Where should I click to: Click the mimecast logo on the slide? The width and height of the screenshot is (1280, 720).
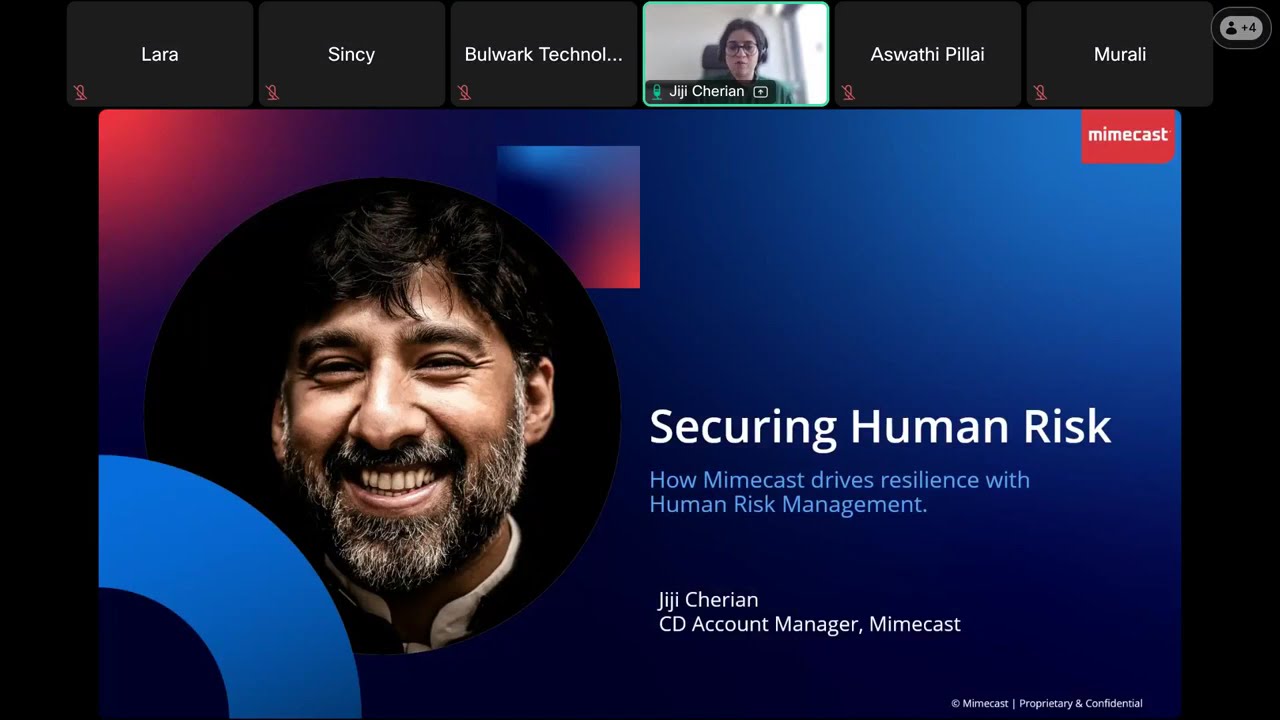point(1128,135)
